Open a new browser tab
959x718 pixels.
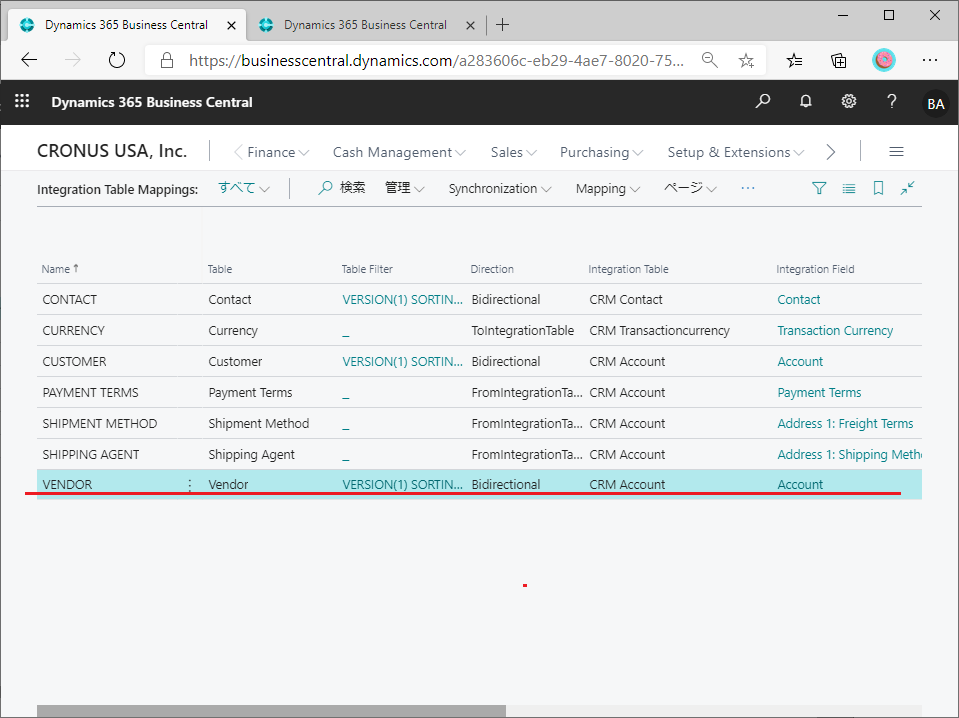coord(502,24)
